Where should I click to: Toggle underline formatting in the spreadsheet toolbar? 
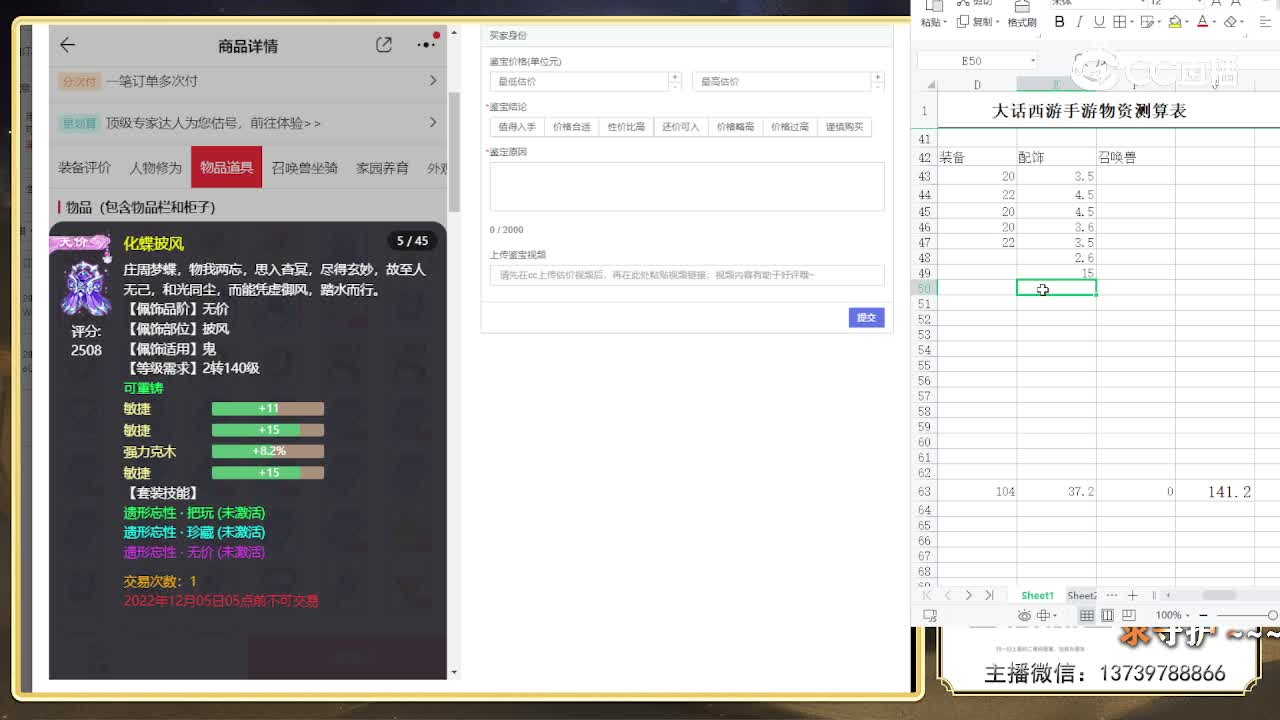[1099, 22]
